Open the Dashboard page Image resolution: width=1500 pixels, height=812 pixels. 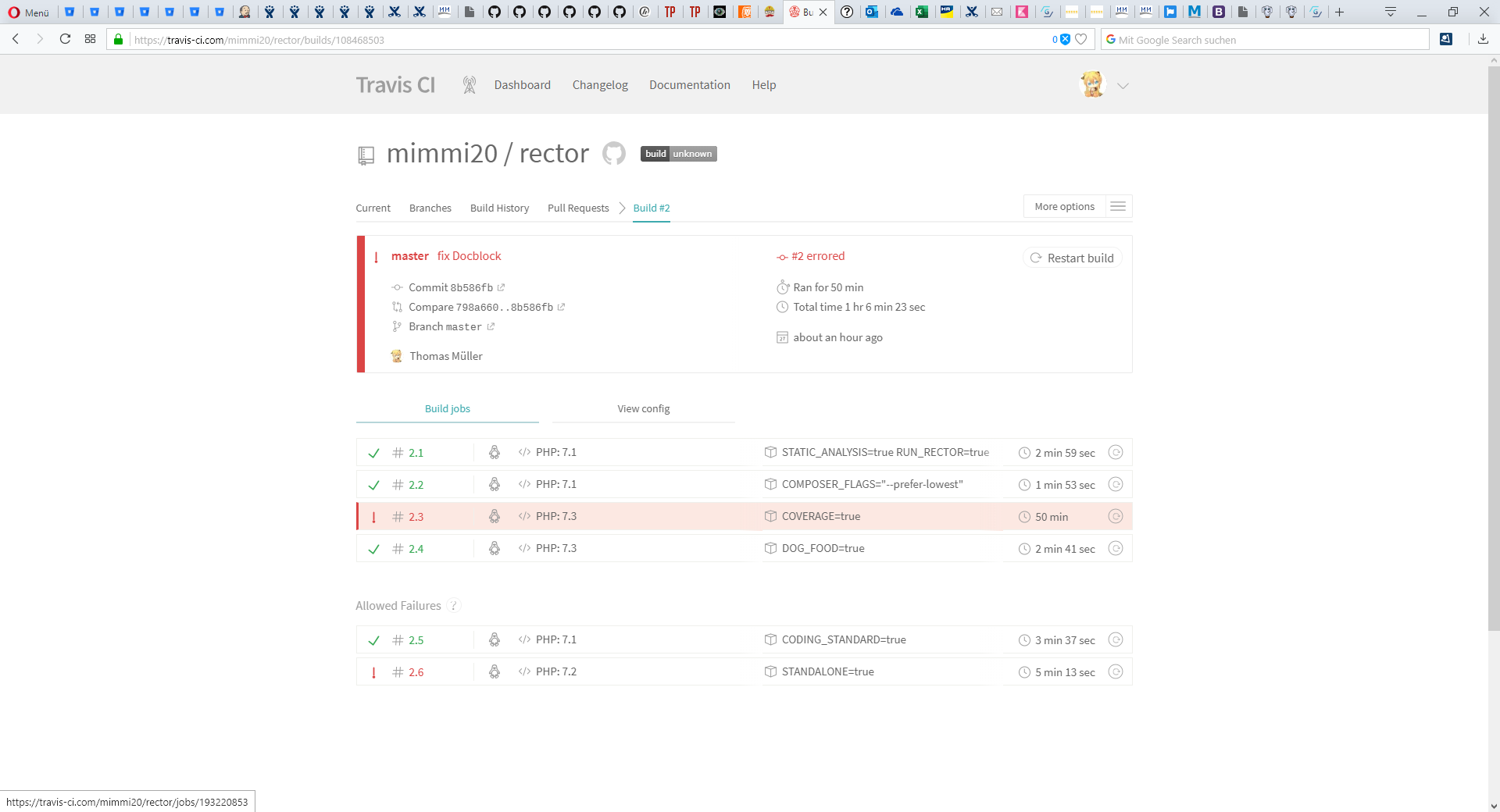[522, 85]
